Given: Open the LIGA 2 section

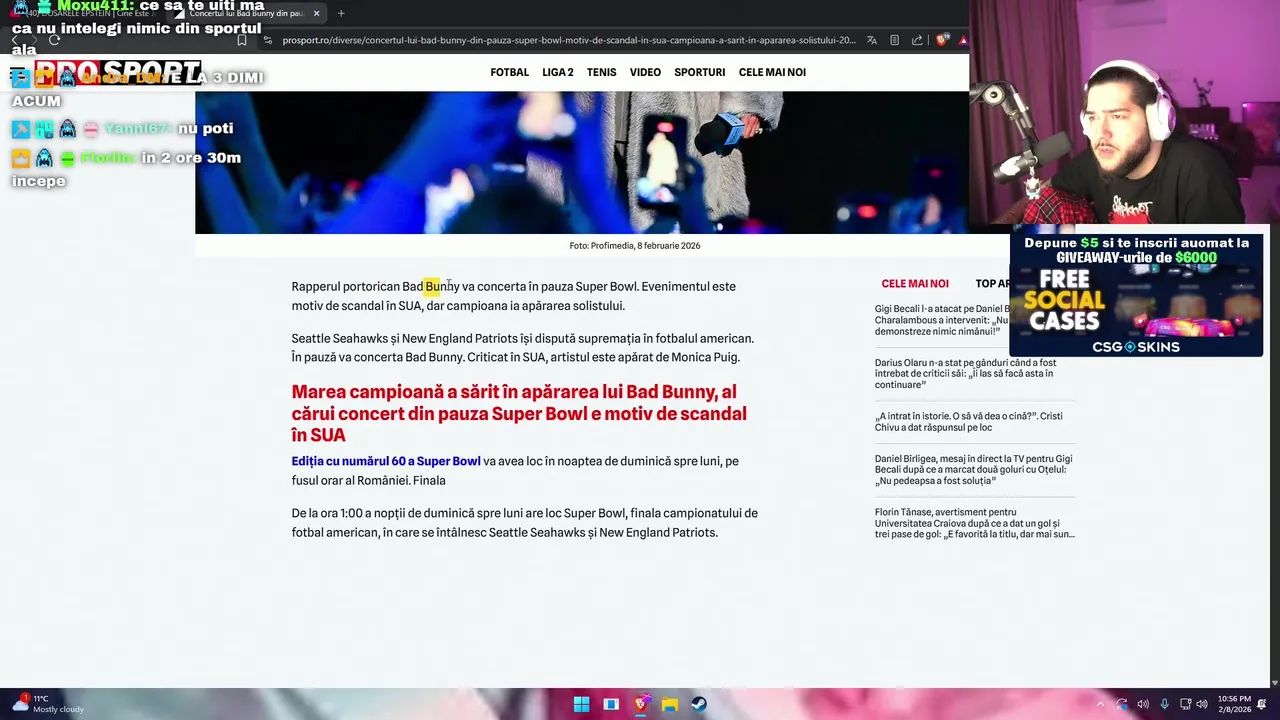Looking at the screenshot, I should click(558, 72).
